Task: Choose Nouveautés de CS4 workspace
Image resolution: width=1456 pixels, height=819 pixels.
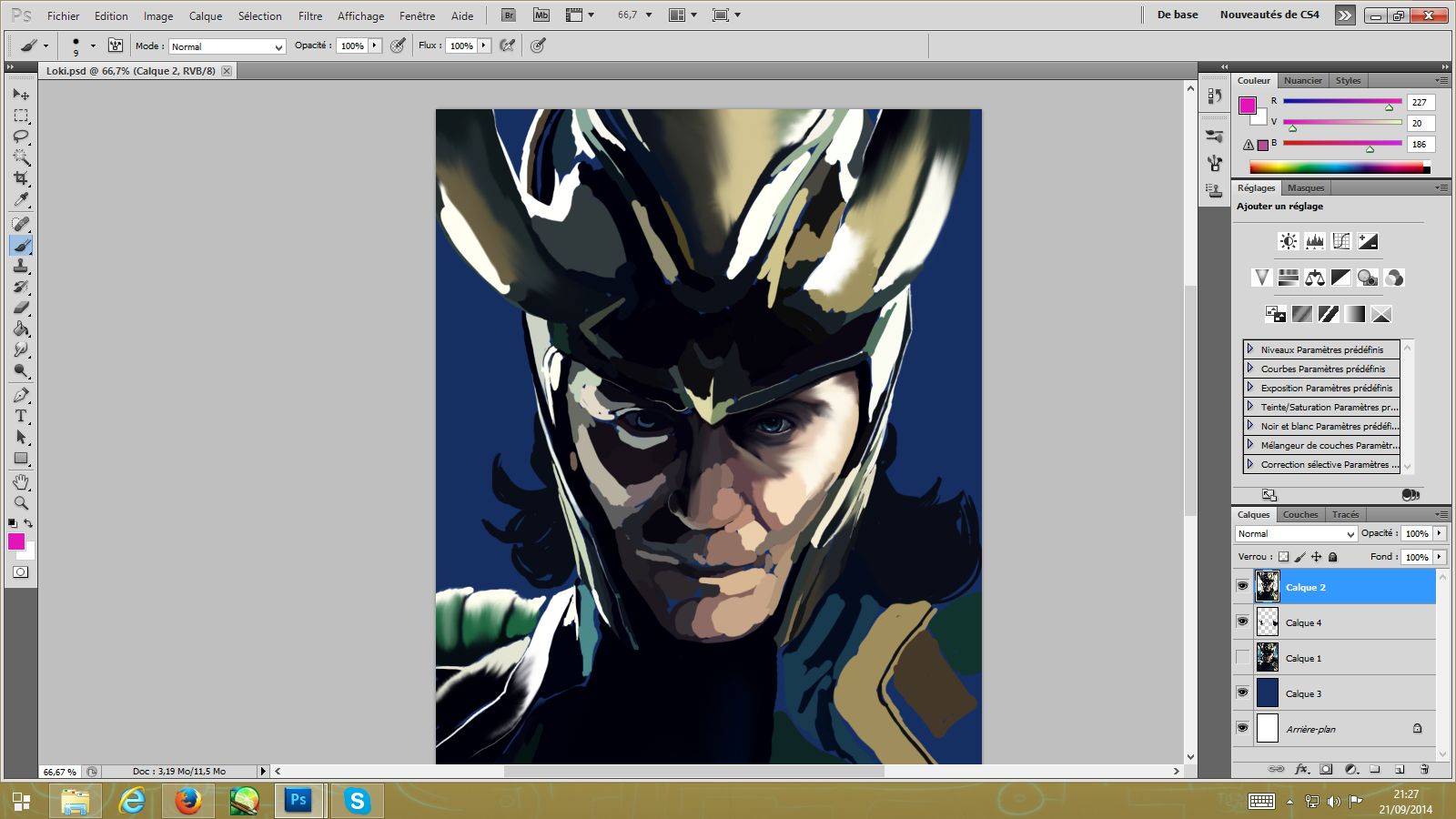Action: [1269, 15]
